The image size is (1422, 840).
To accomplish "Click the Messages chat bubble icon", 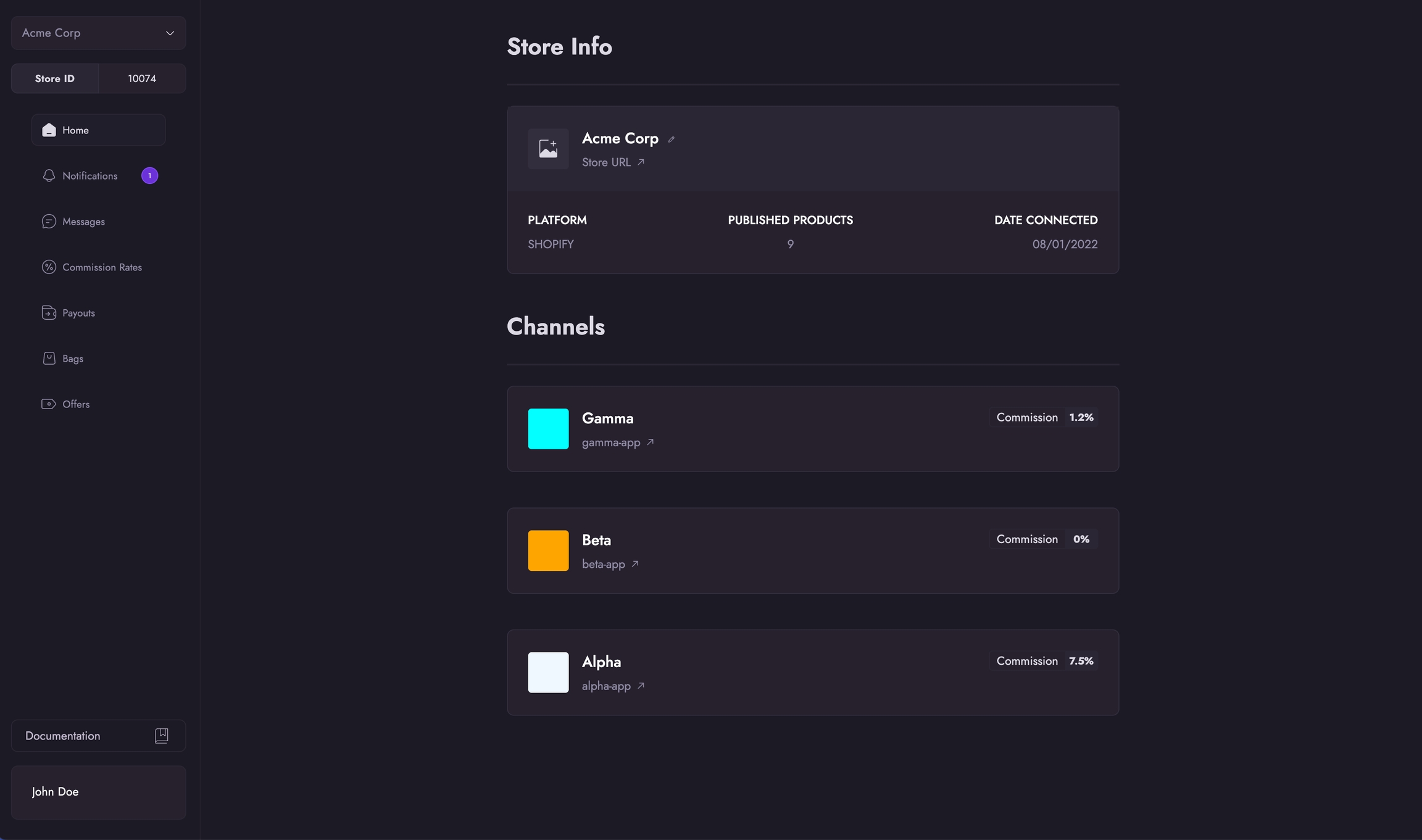I will [49, 222].
